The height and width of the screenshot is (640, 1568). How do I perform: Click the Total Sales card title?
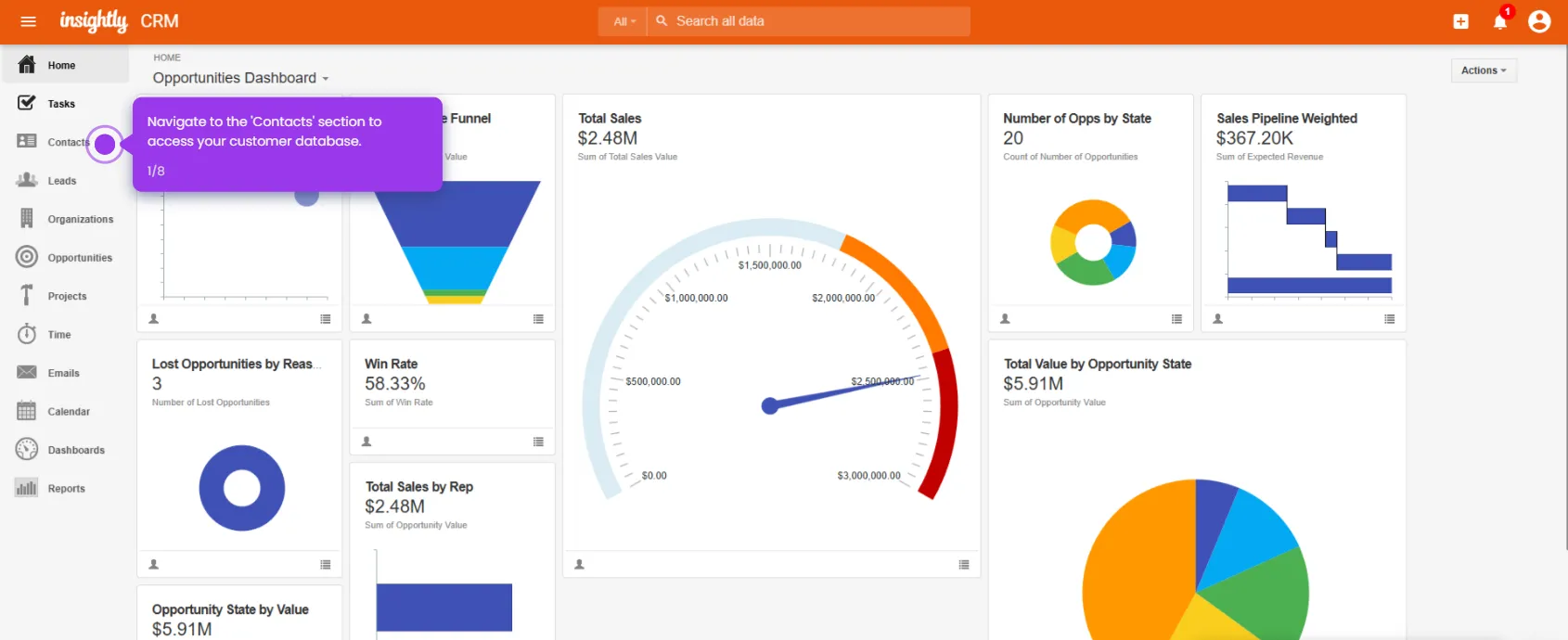coord(610,119)
